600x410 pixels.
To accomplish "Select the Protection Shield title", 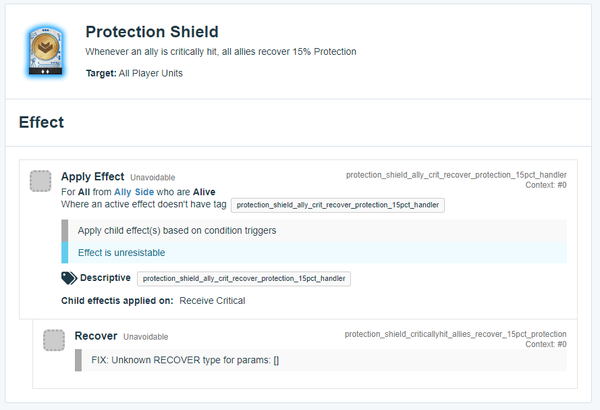I will (152, 32).
